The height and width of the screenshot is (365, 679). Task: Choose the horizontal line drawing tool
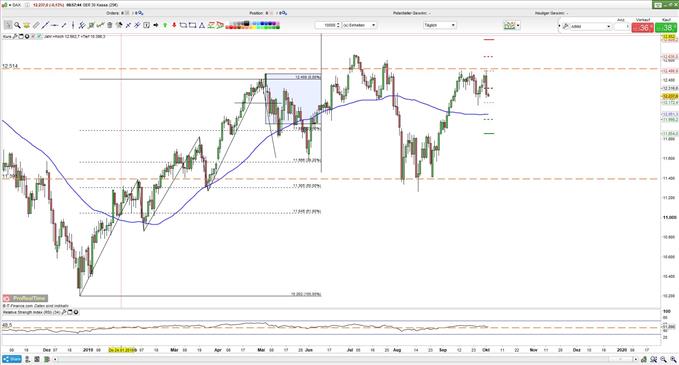[x=54, y=25]
